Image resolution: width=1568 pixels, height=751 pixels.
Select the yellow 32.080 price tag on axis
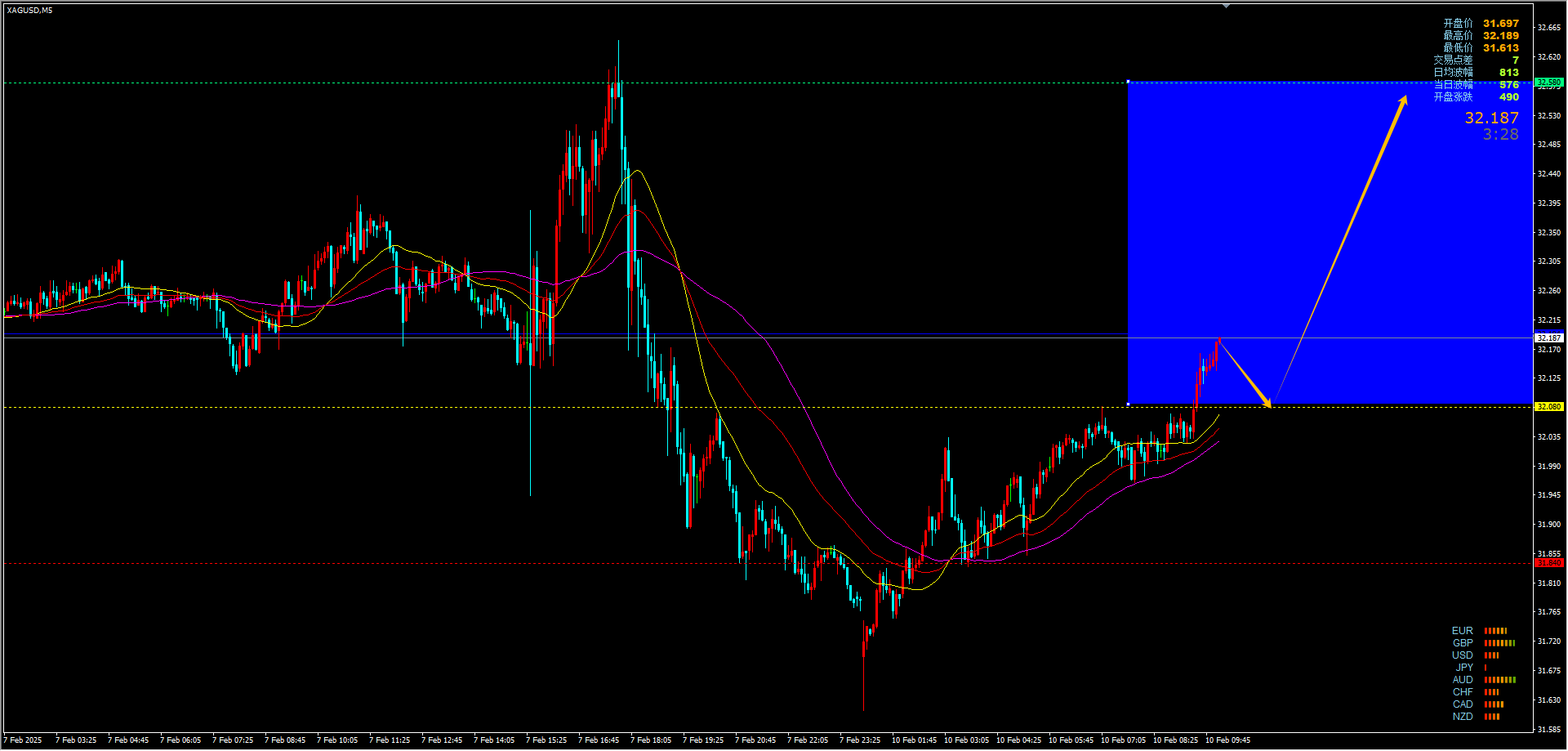(1548, 406)
